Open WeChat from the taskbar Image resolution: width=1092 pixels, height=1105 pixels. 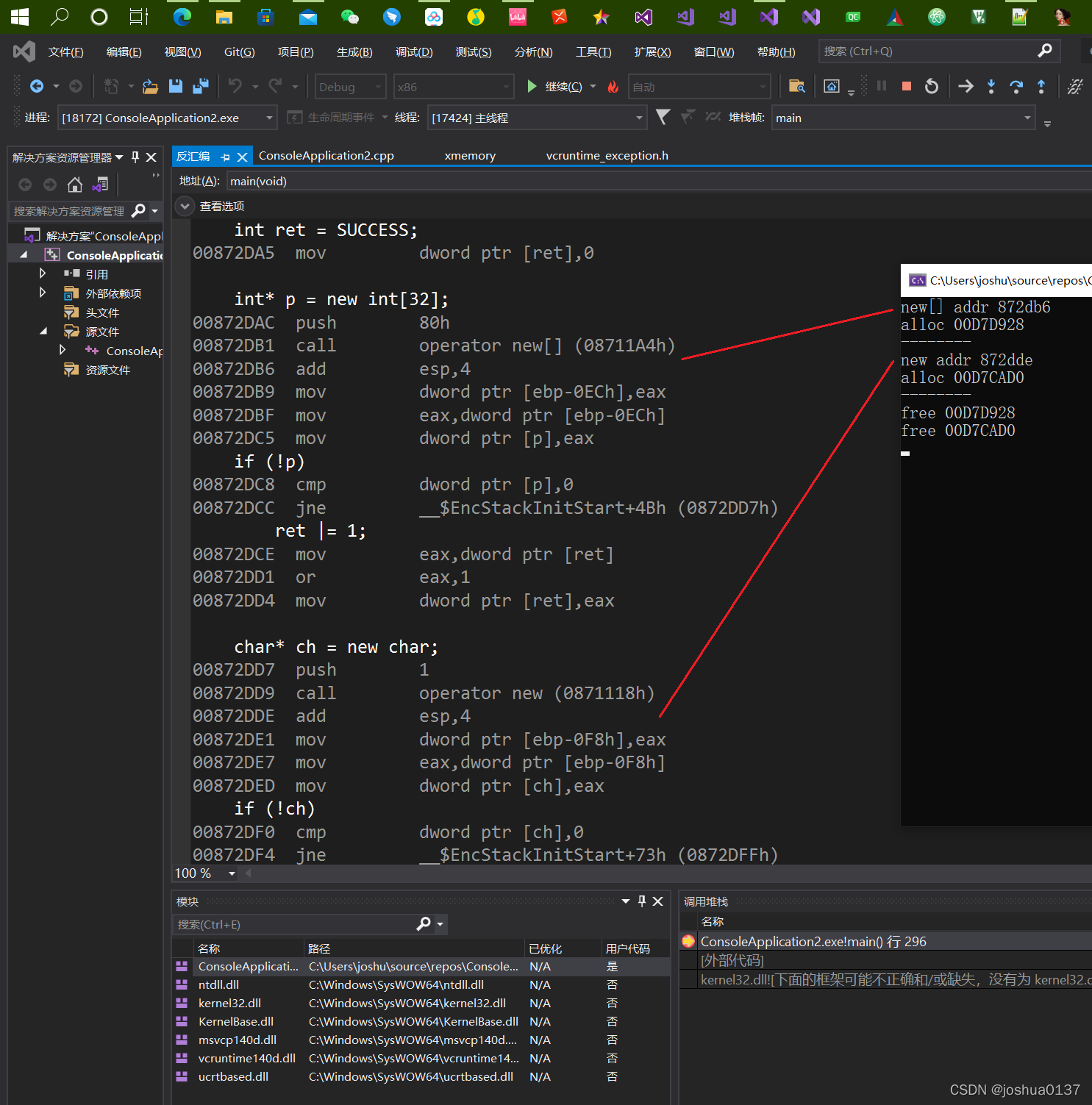(350, 16)
